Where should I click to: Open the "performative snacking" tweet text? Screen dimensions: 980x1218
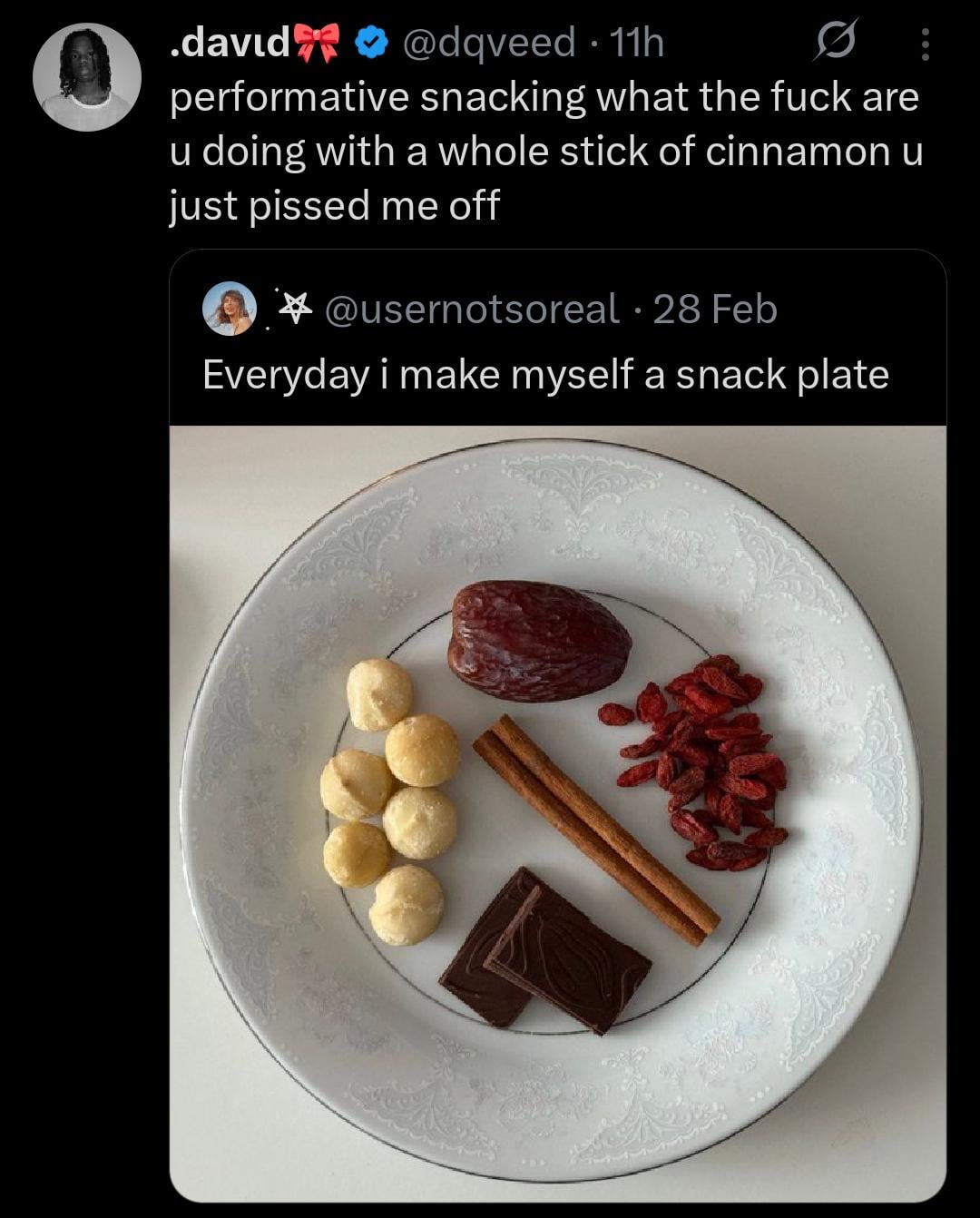544,151
